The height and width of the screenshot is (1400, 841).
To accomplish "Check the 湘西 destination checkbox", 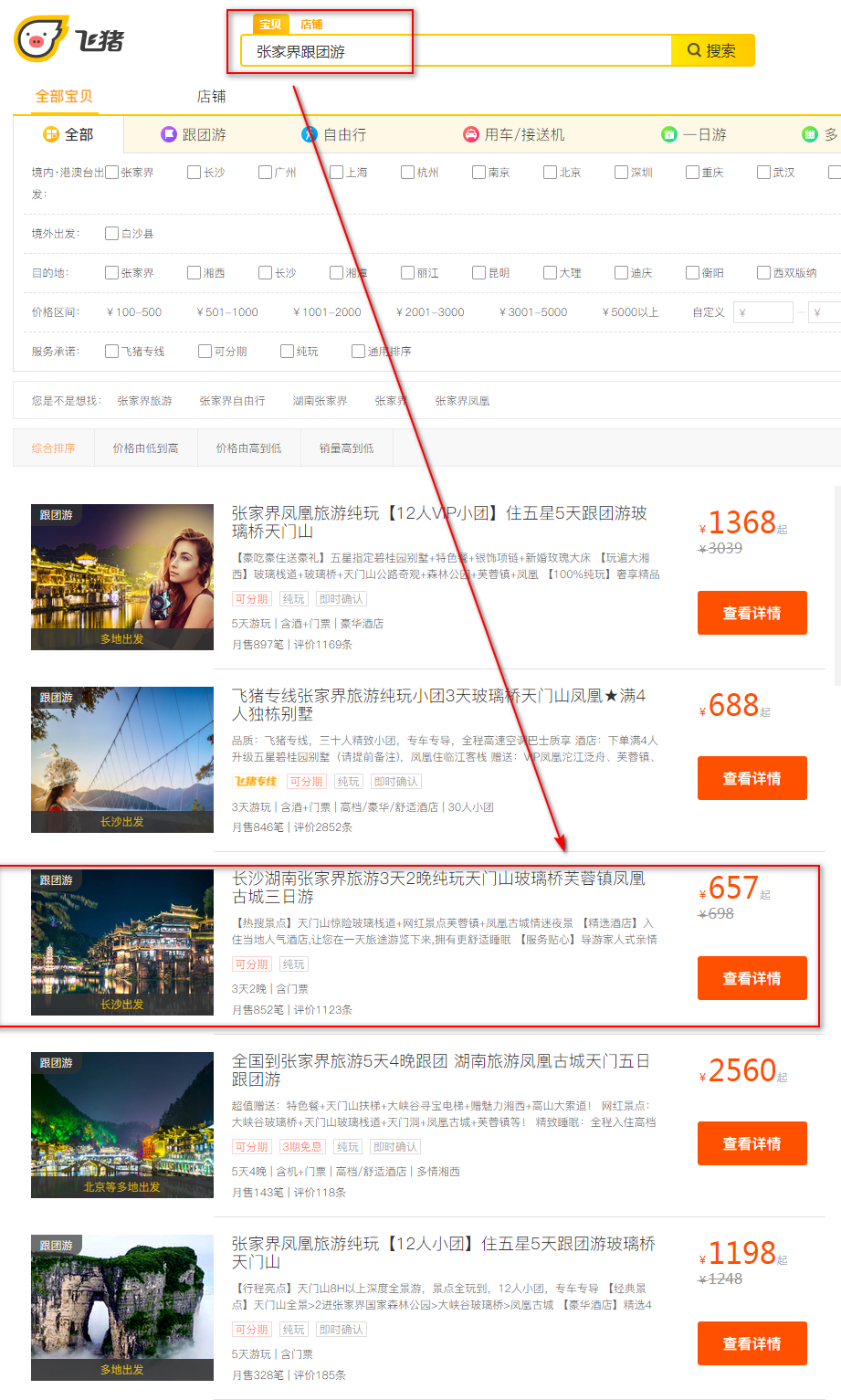I will (x=194, y=272).
